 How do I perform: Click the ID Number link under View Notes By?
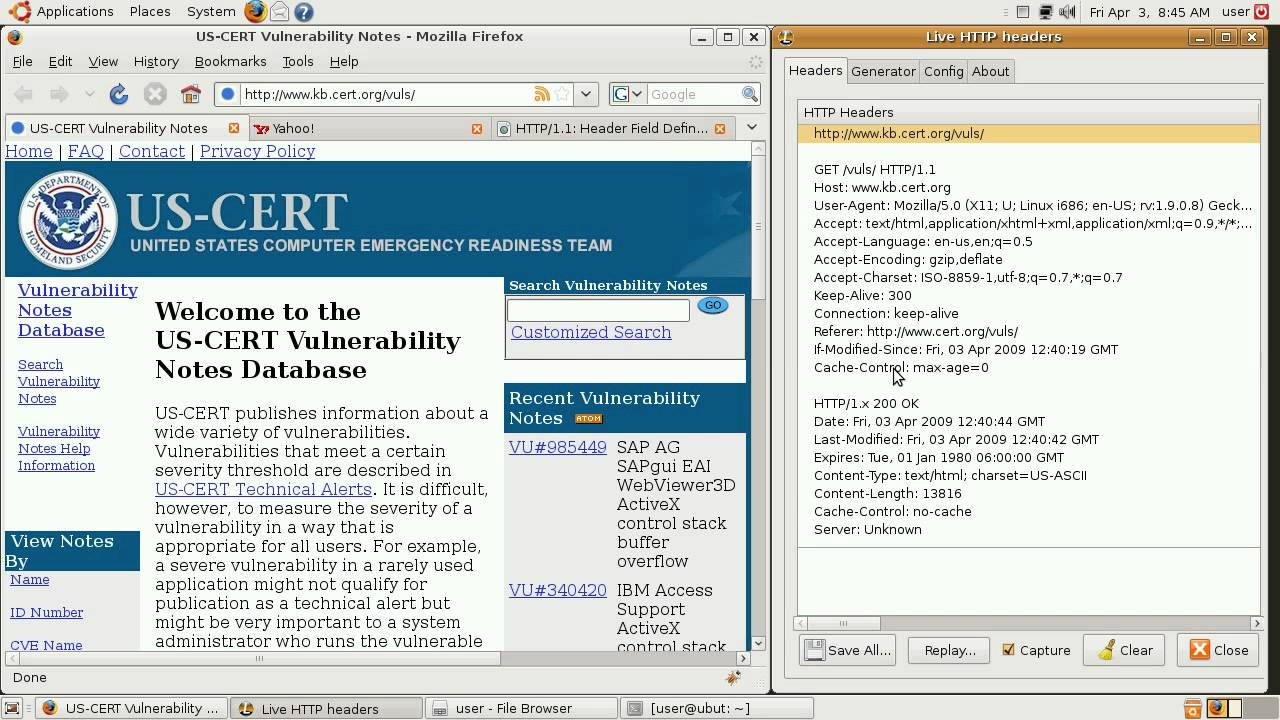coord(46,612)
